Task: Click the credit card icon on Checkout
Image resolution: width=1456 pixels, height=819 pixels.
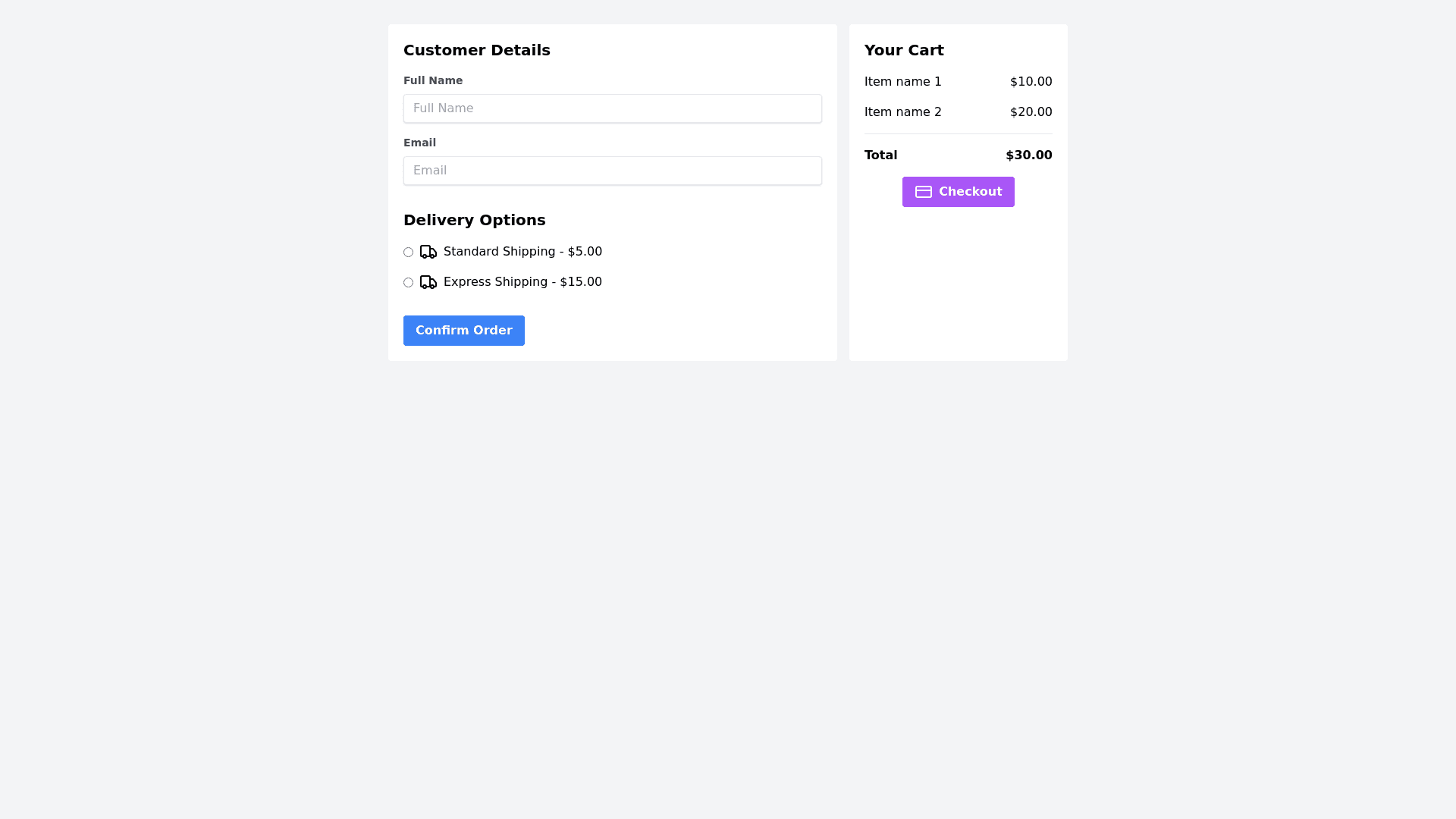Action: (923, 192)
